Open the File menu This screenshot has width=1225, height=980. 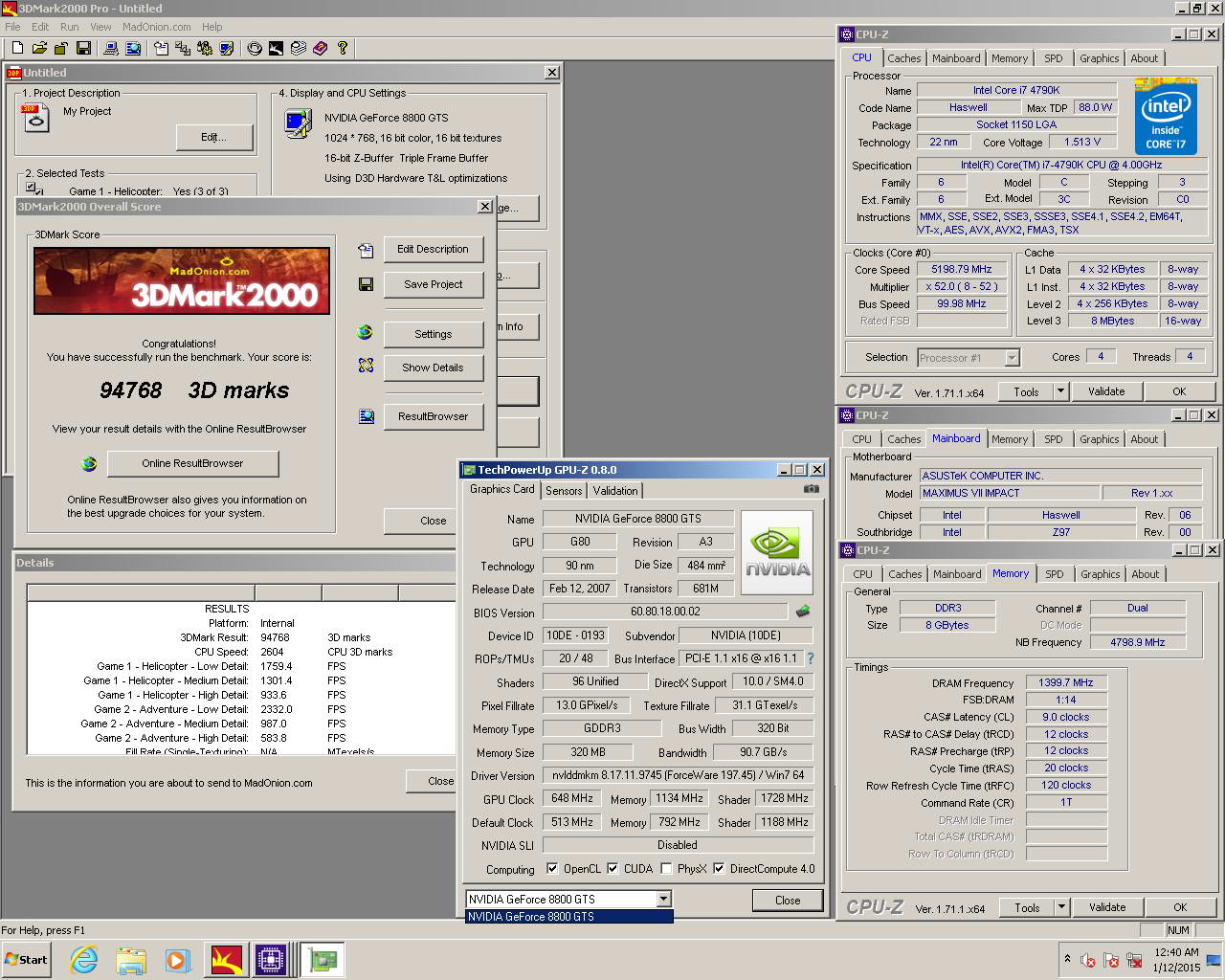click(12, 27)
